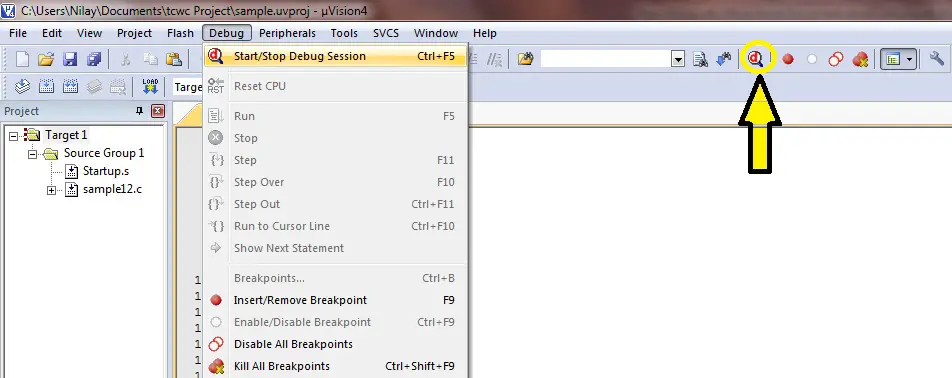Click the Open file folder icon

46,59
